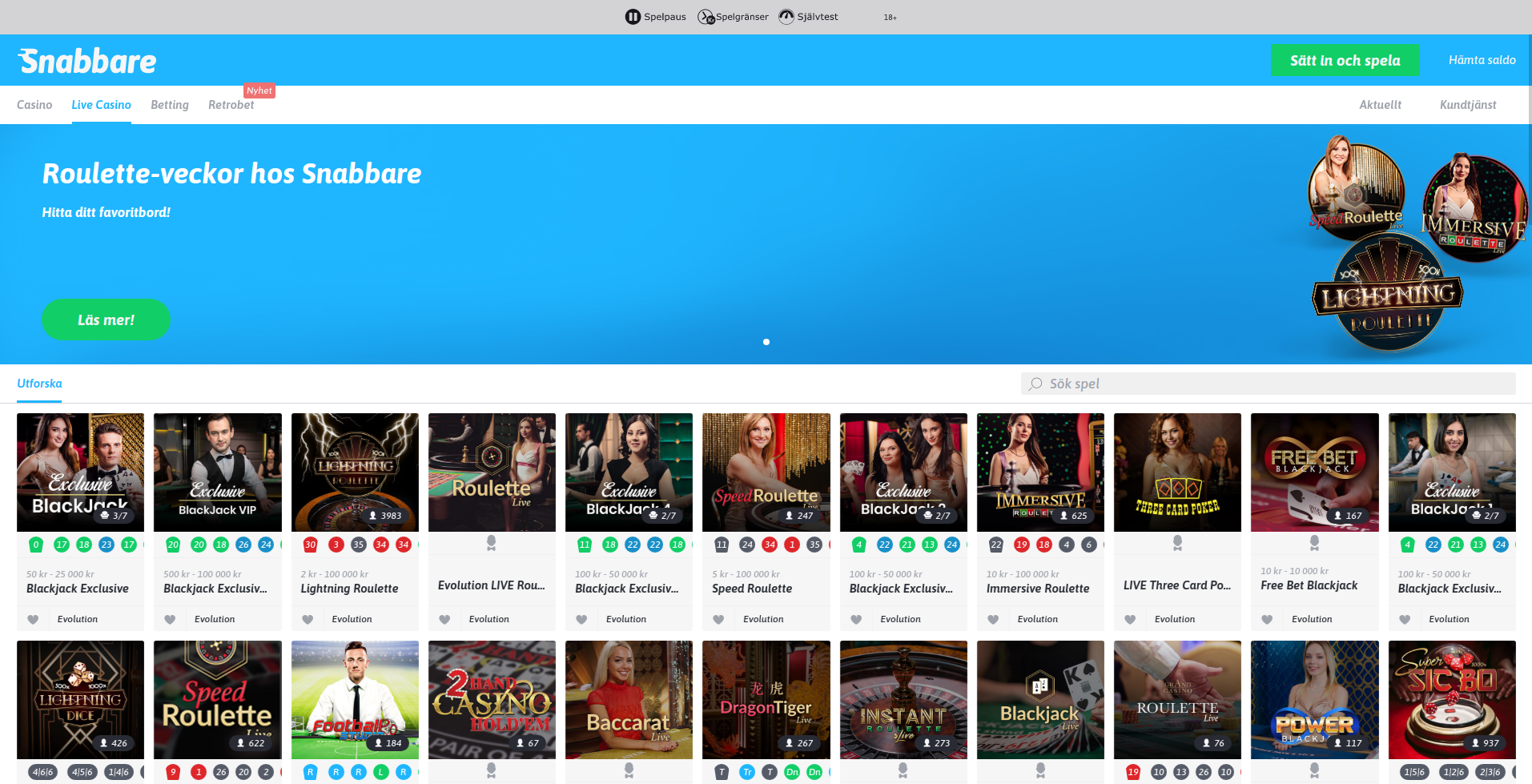Favorite Blackjack Exclusive with heart icon
Viewport: 1532px width, 784px height.
pos(33,619)
